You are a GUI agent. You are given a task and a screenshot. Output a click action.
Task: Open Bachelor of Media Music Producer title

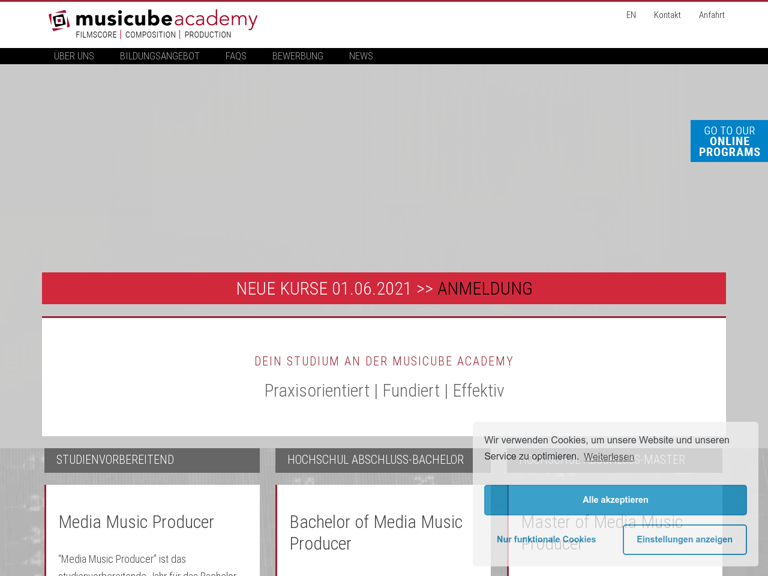click(x=376, y=532)
